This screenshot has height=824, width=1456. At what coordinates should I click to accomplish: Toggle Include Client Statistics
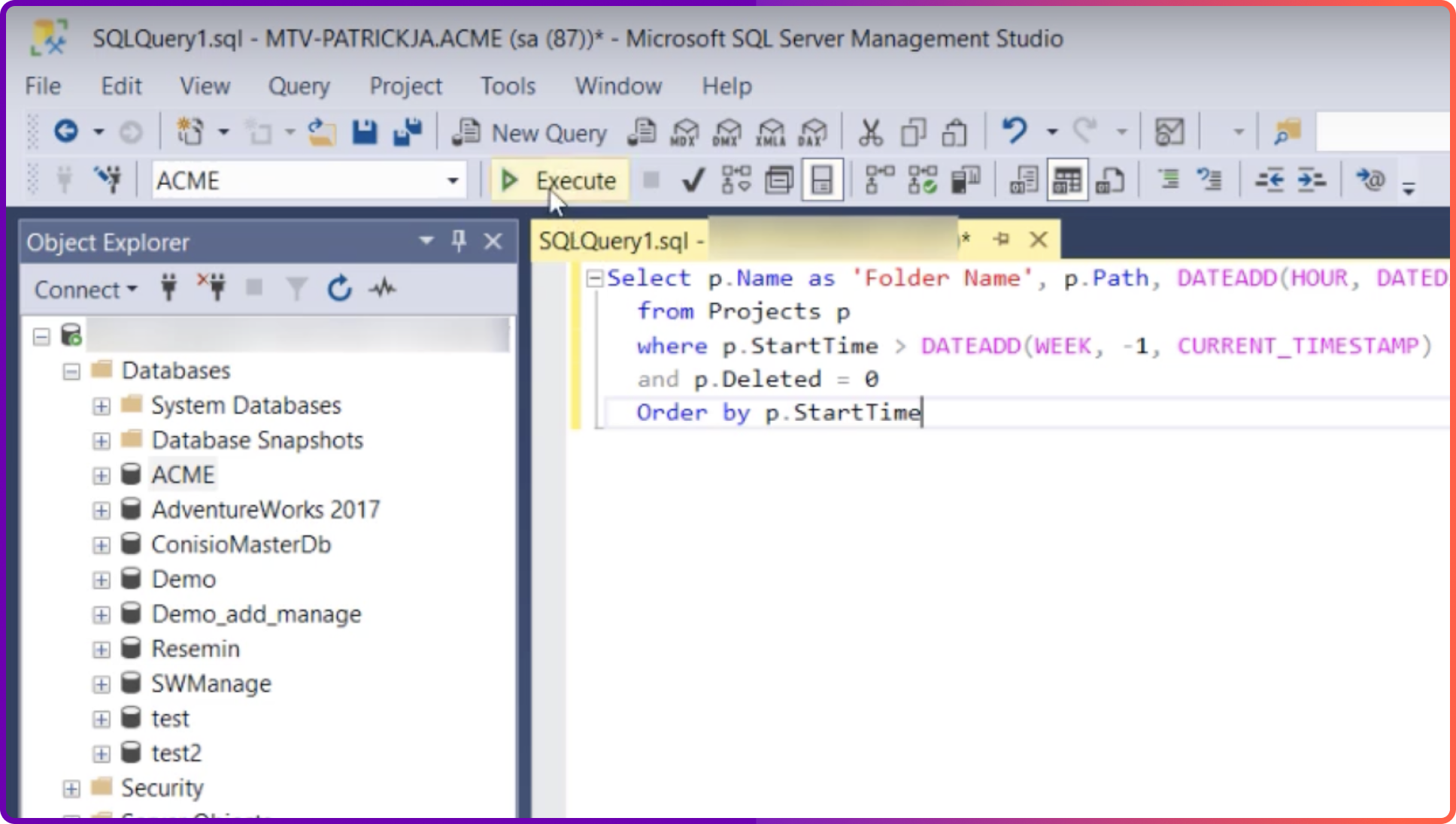(x=965, y=180)
